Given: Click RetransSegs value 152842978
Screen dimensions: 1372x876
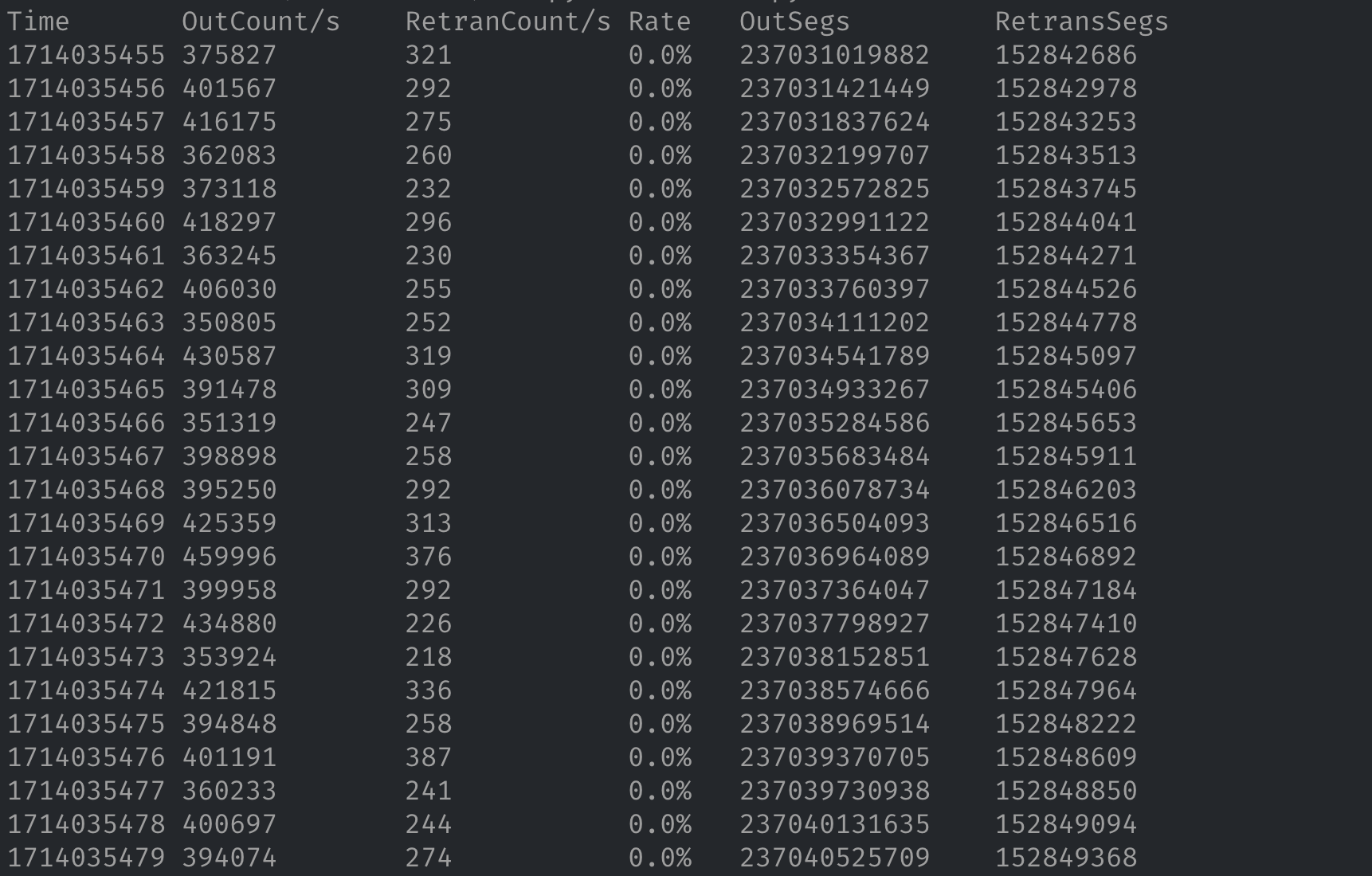Looking at the screenshot, I should coord(1066,88).
